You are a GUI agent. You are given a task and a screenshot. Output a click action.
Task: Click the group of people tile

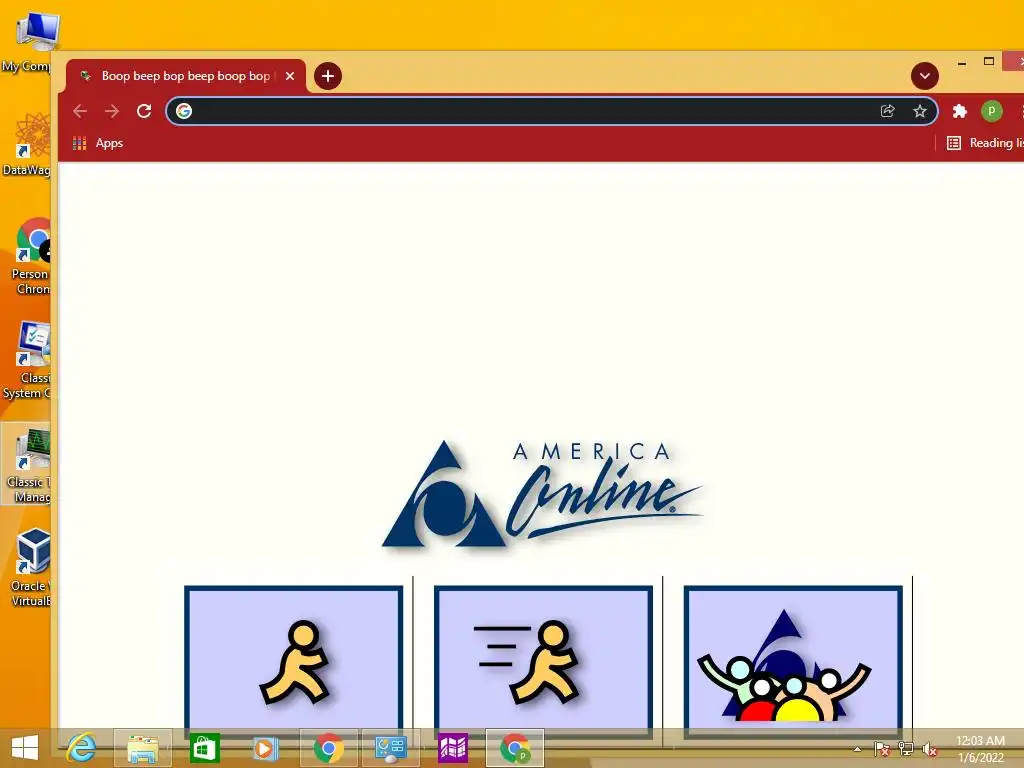click(x=793, y=662)
